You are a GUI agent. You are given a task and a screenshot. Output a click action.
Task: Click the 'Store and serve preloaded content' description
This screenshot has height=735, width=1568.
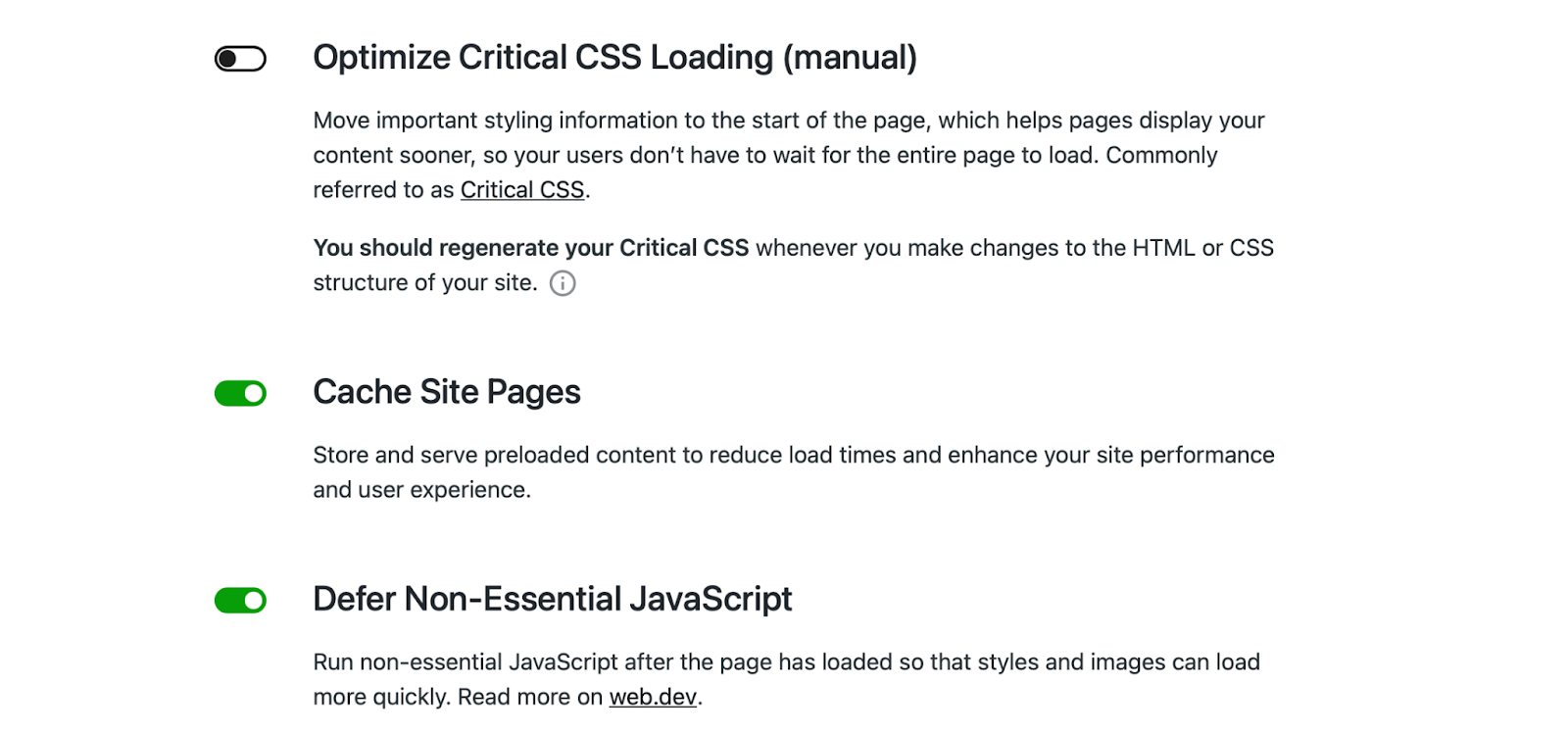click(794, 472)
